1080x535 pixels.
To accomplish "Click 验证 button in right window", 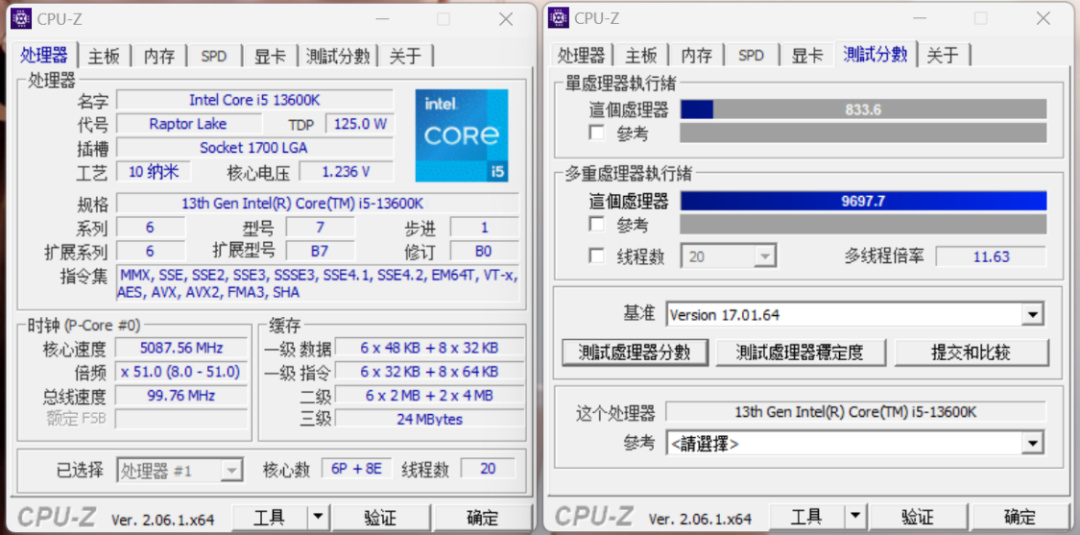I will 917,516.
